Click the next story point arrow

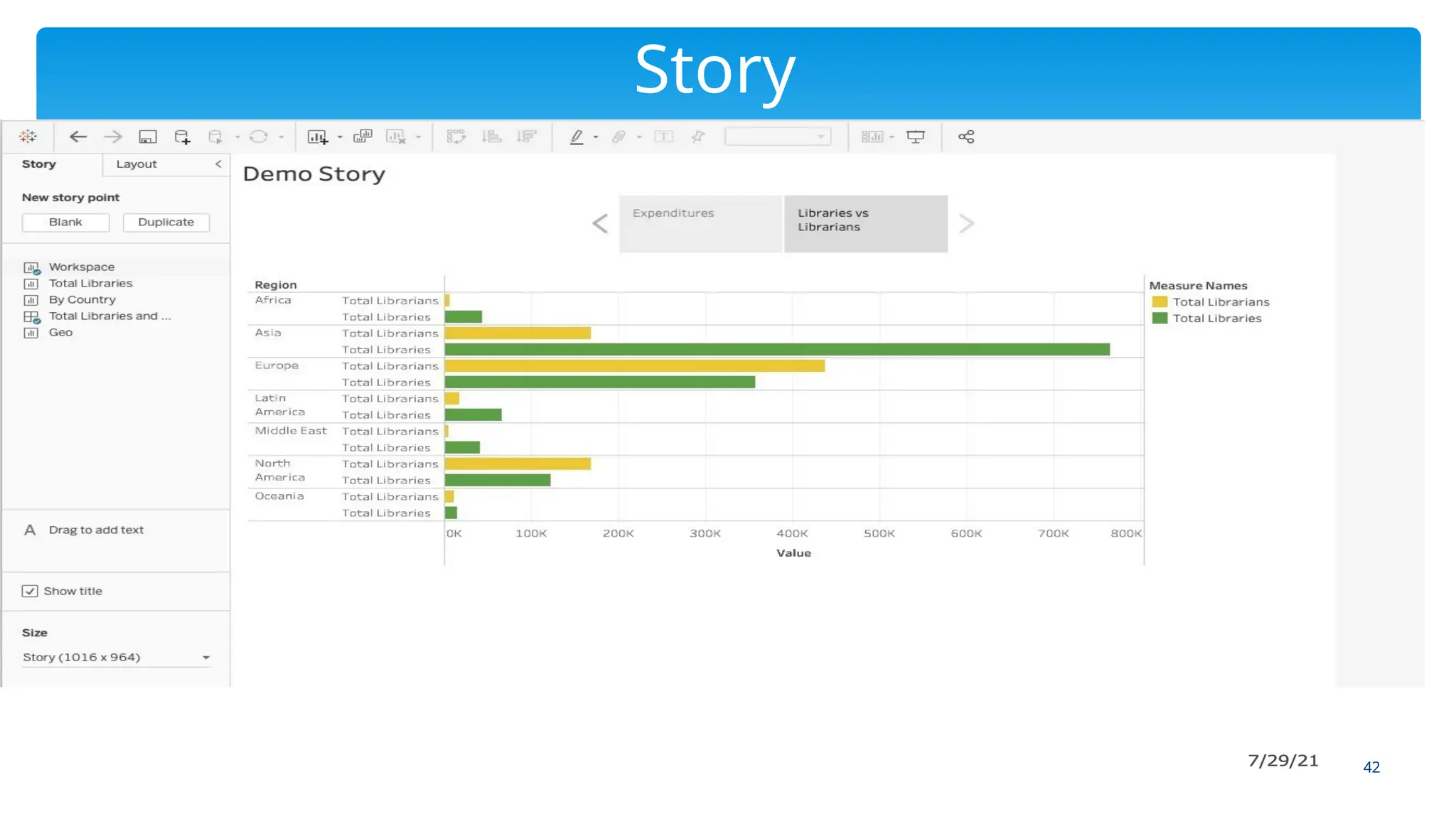click(x=966, y=223)
